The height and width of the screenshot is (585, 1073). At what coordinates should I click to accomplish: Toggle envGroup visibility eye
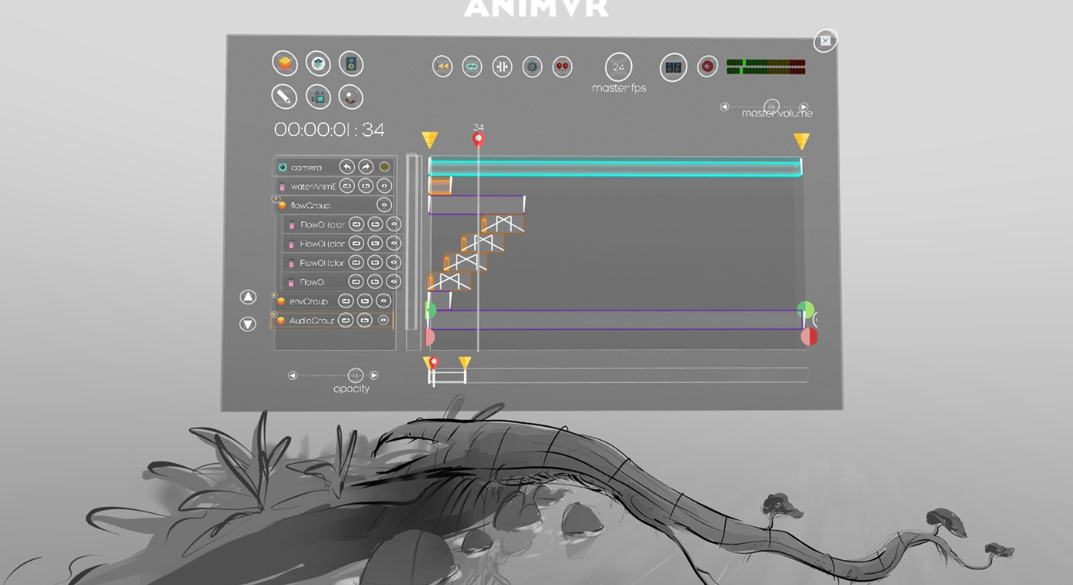[x=384, y=301]
